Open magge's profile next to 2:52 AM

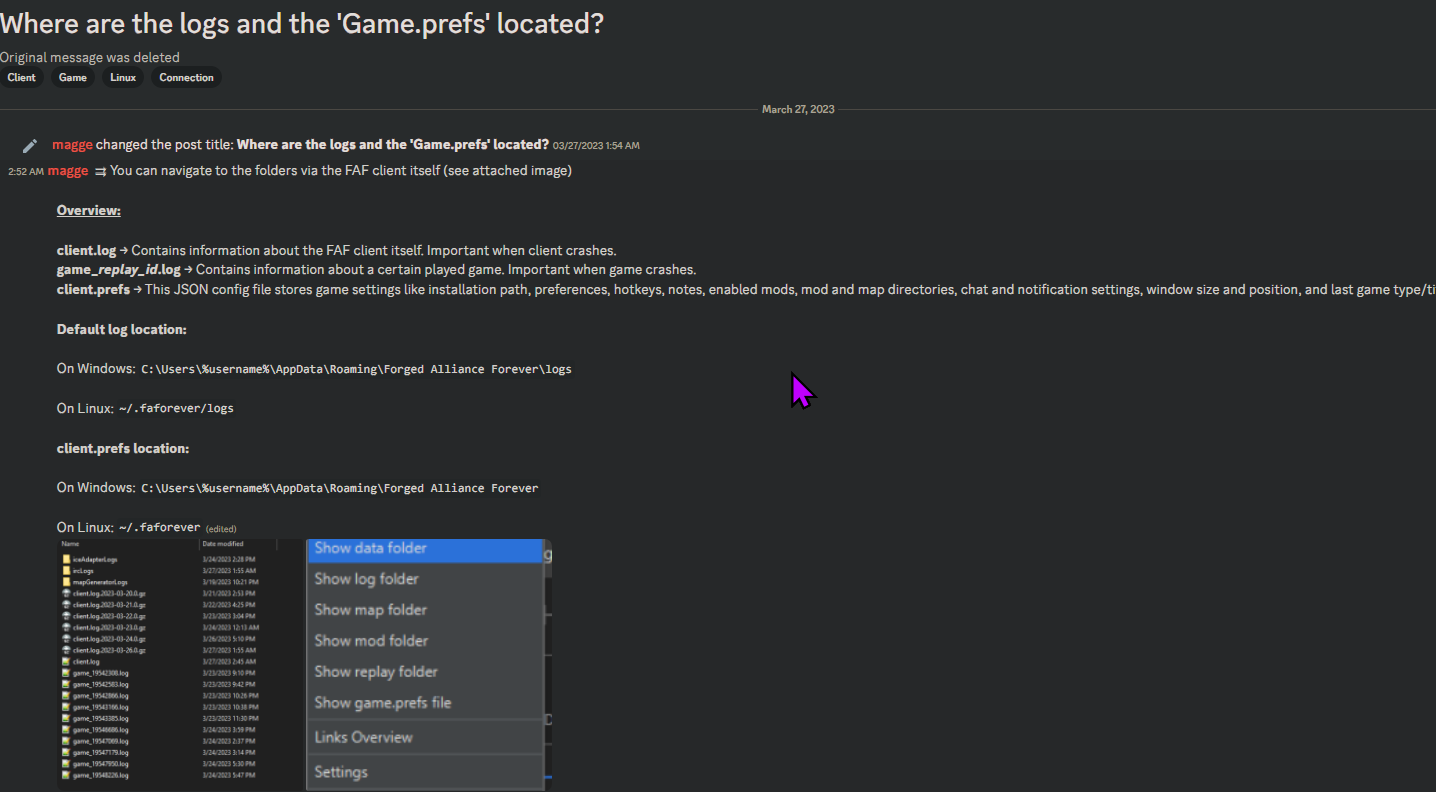point(68,170)
